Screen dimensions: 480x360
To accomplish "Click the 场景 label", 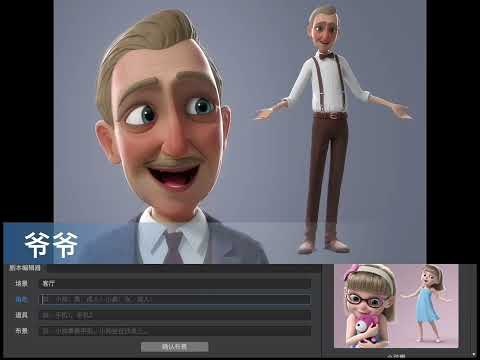I will [21, 284].
